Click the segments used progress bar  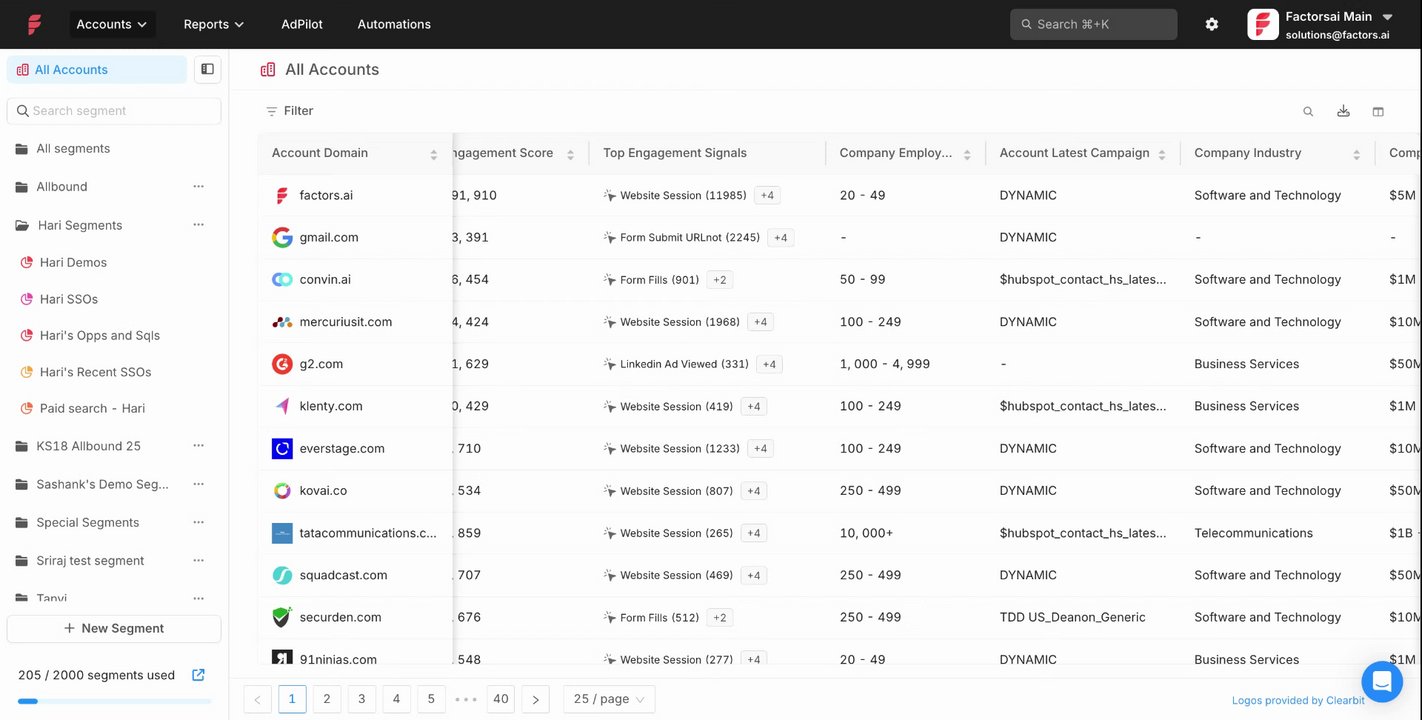tap(114, 701)
